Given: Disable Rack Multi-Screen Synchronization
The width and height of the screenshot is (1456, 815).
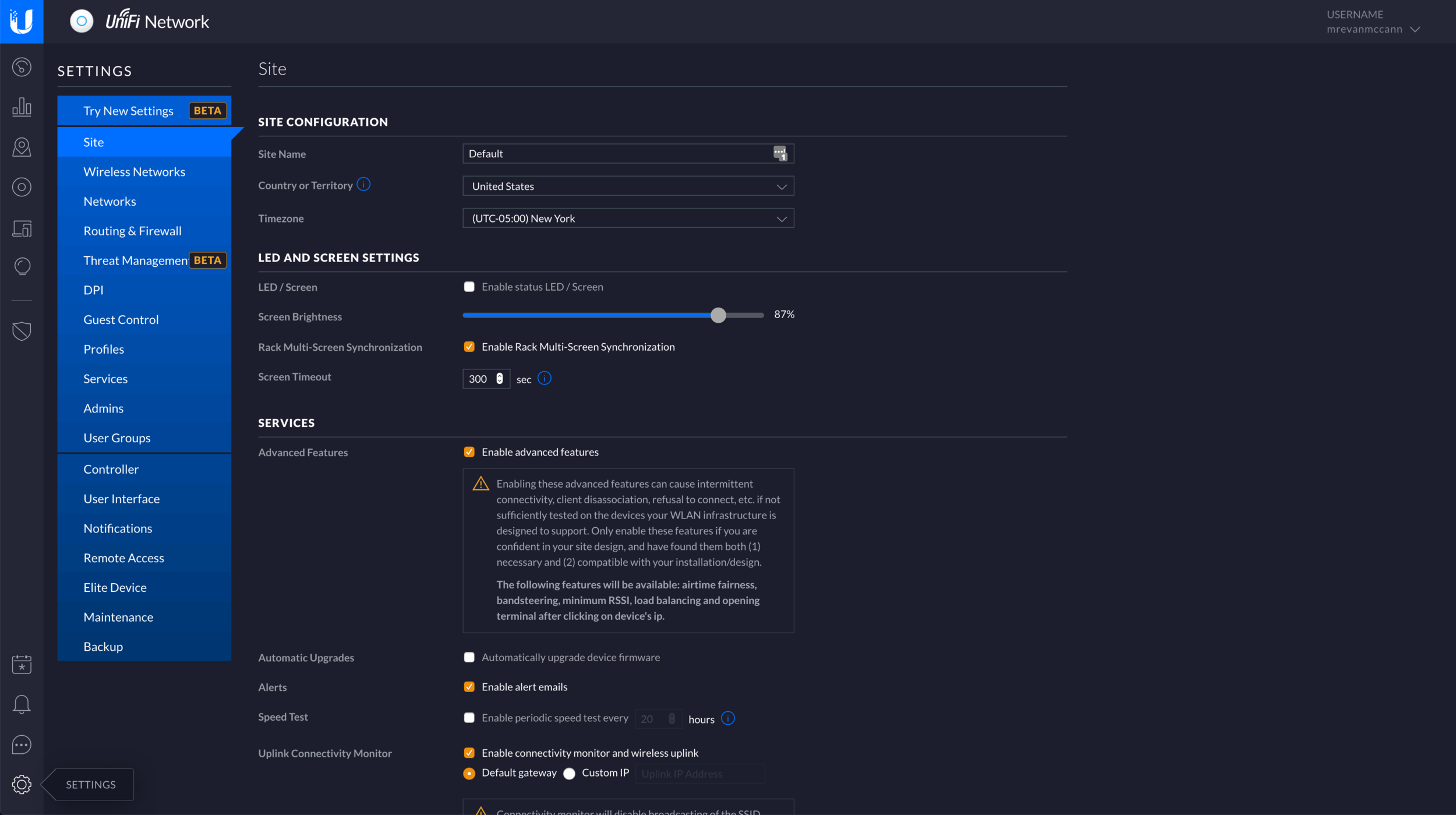Looking at the screenshot, I should [469, 347].
